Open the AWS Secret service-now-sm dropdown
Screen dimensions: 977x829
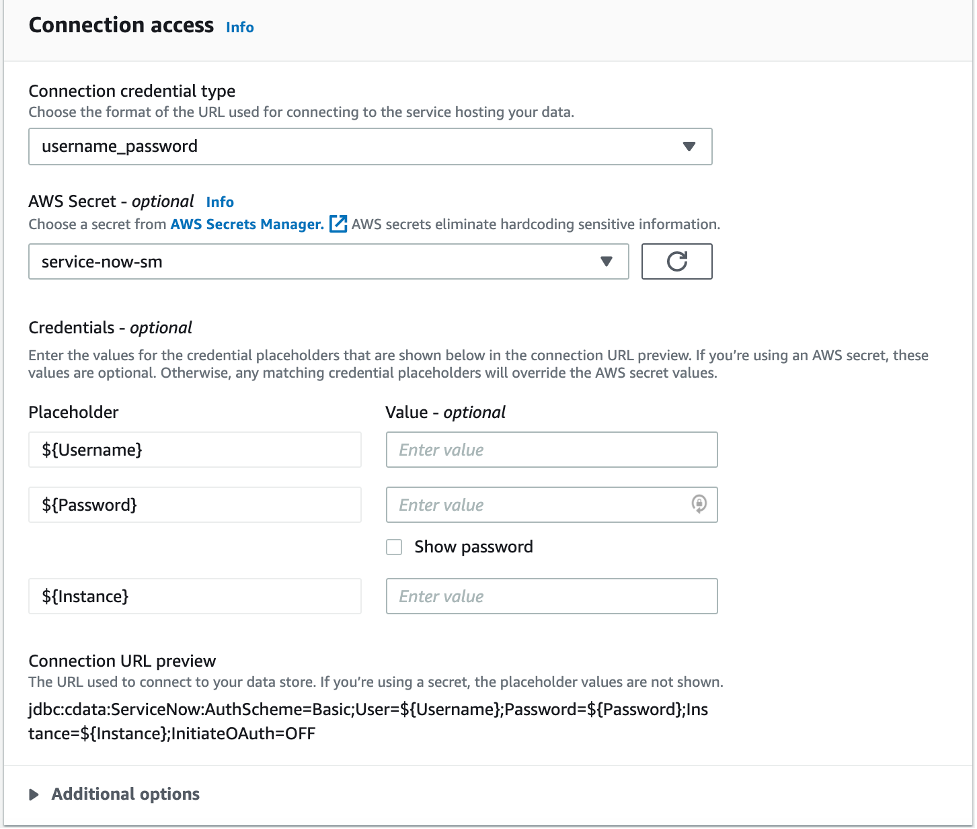click(328, 262)
